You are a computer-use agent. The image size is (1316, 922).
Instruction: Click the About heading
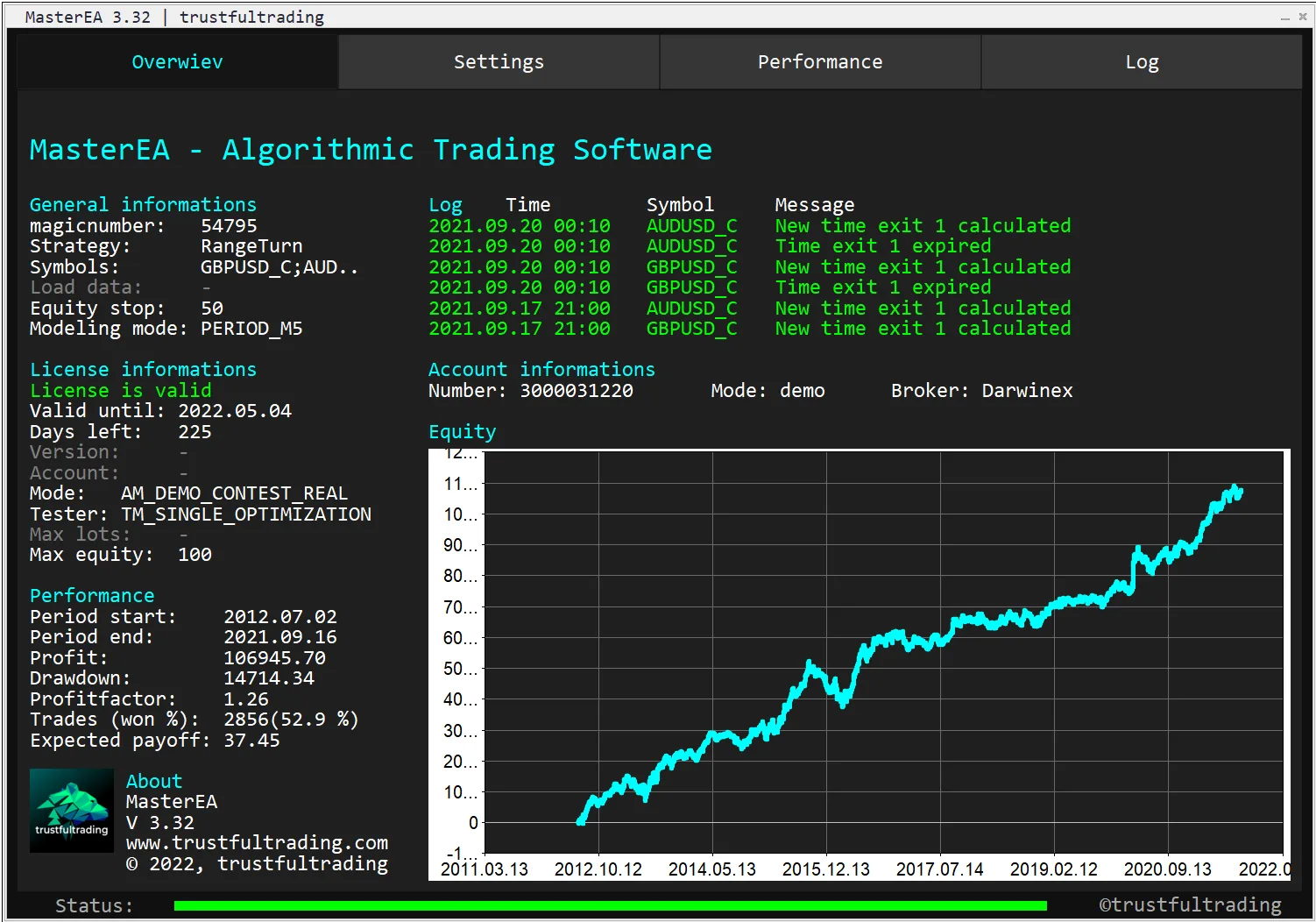click(154, 781)
